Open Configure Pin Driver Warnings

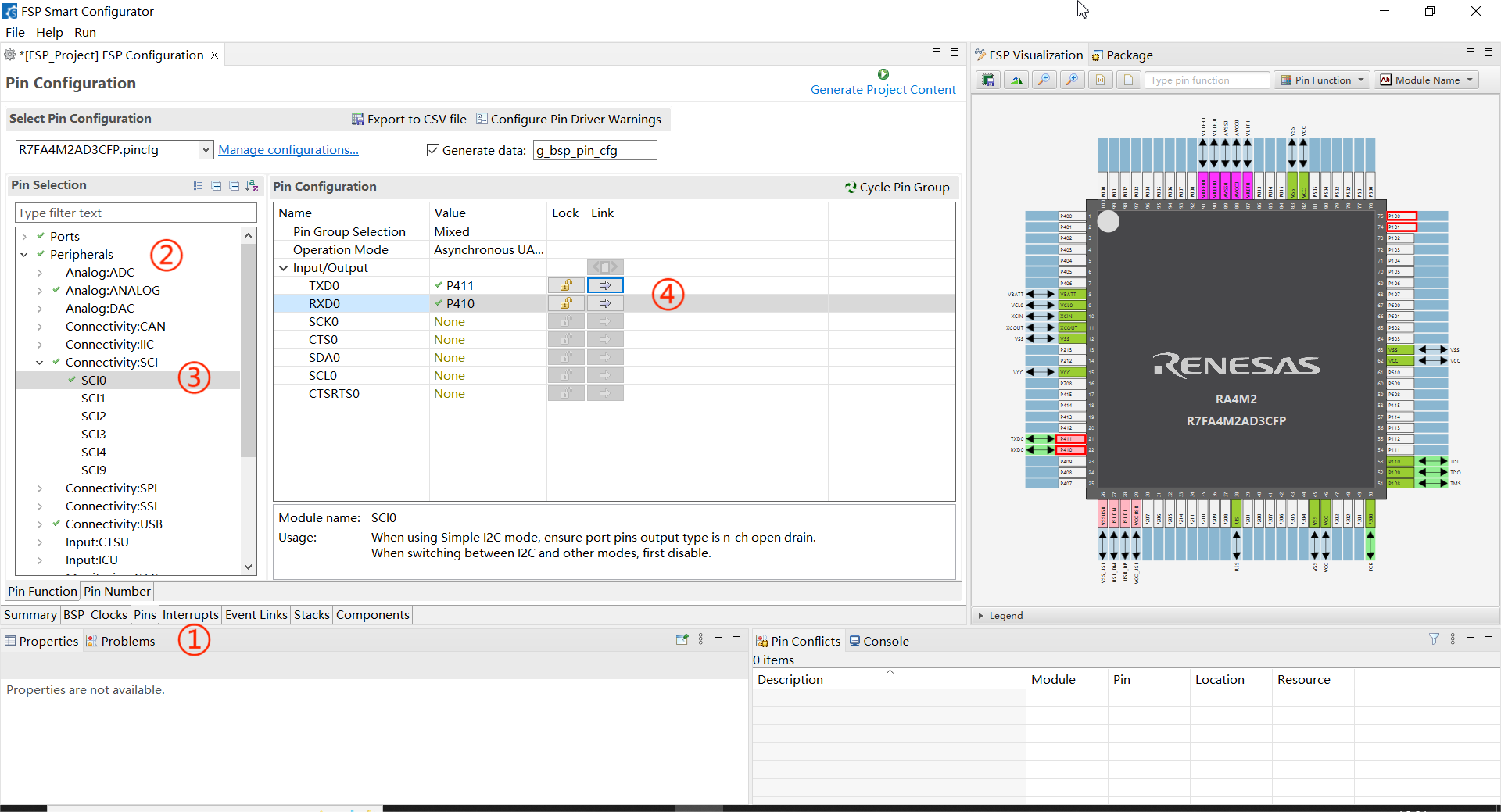[x=568, y=120]
